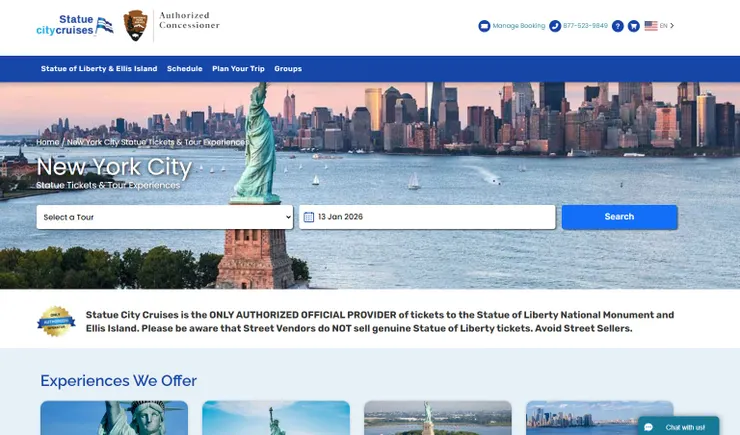This screenshot has height=435, width=740.
Task: Click the blue Search button
Action: 620,217
